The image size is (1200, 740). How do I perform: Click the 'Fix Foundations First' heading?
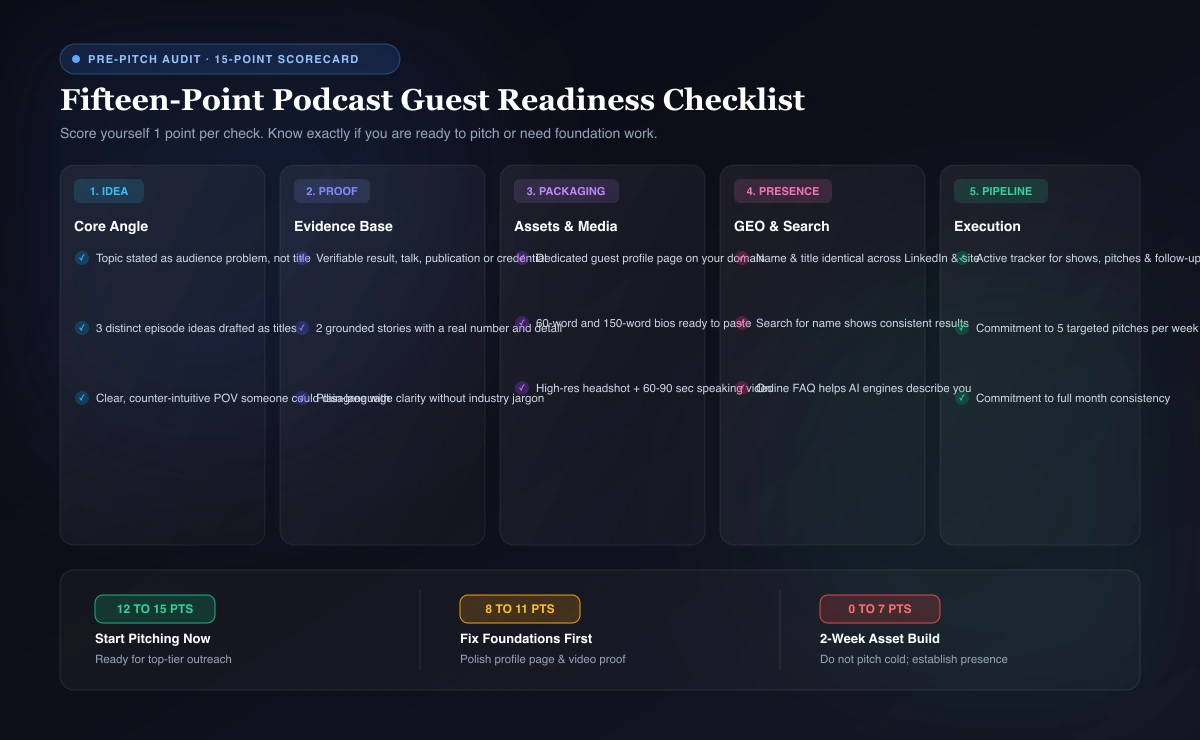526,638
